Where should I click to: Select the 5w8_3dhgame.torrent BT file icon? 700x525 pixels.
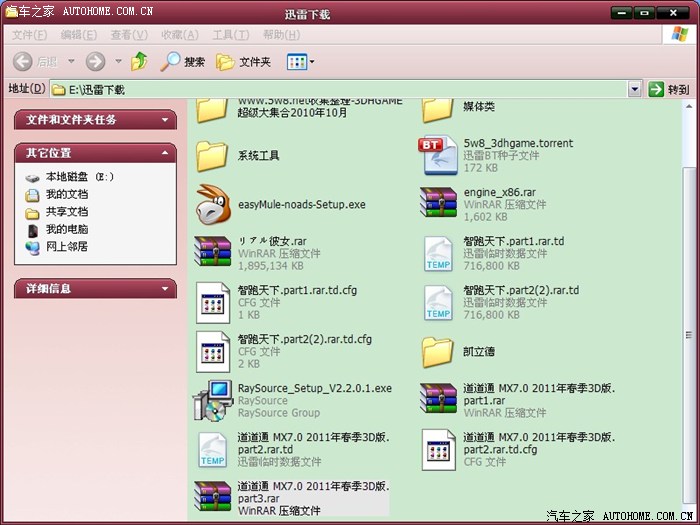(438, 155)
